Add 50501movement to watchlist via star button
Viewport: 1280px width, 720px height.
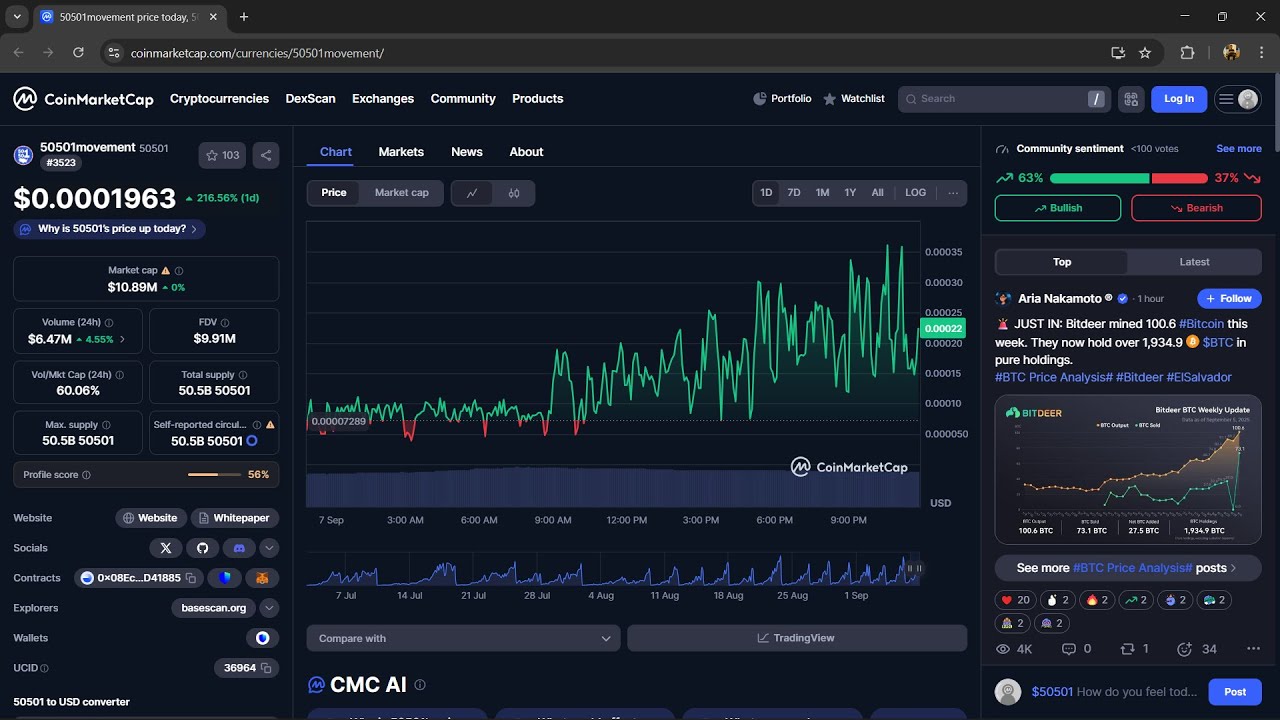point(222,155)
